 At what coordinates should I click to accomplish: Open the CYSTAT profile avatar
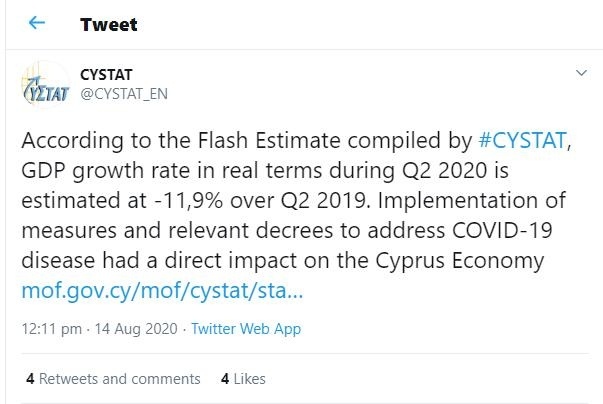tap(46, 84)
